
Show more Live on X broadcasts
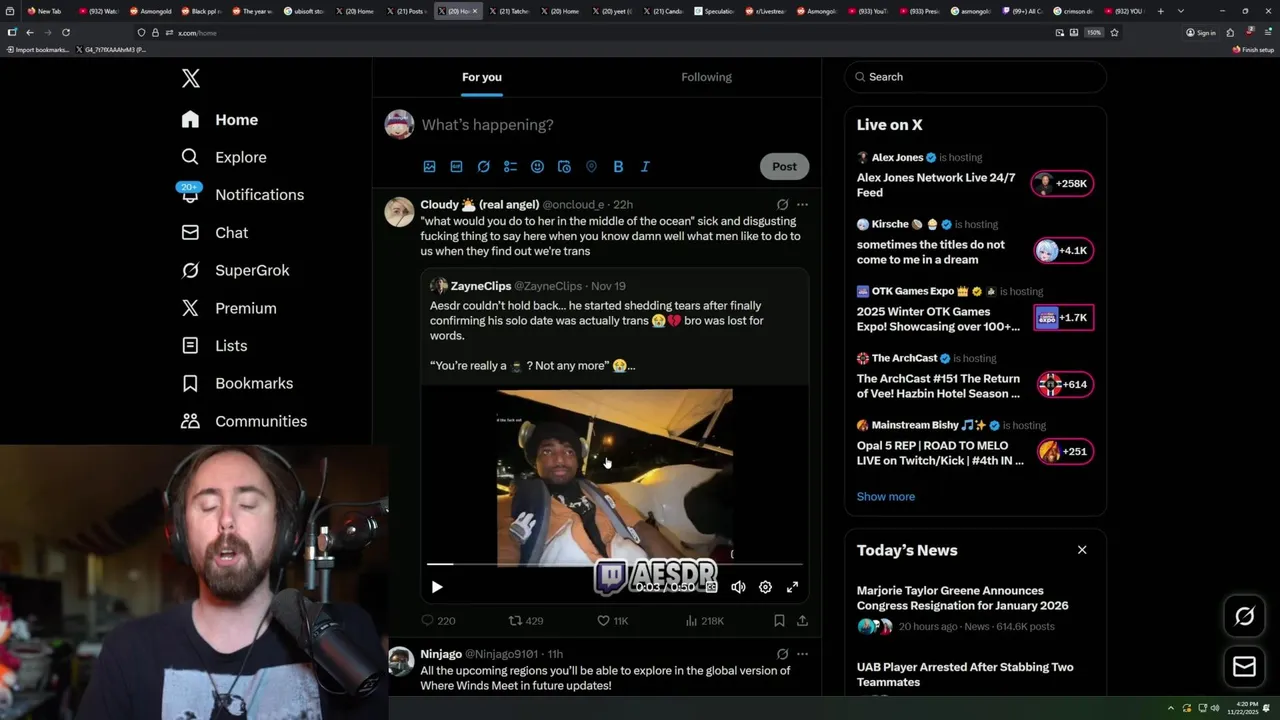point(886,497)
